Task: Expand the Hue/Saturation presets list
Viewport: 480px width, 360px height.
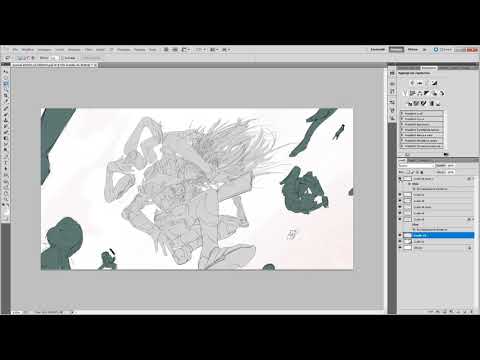Action: point(402,130)
